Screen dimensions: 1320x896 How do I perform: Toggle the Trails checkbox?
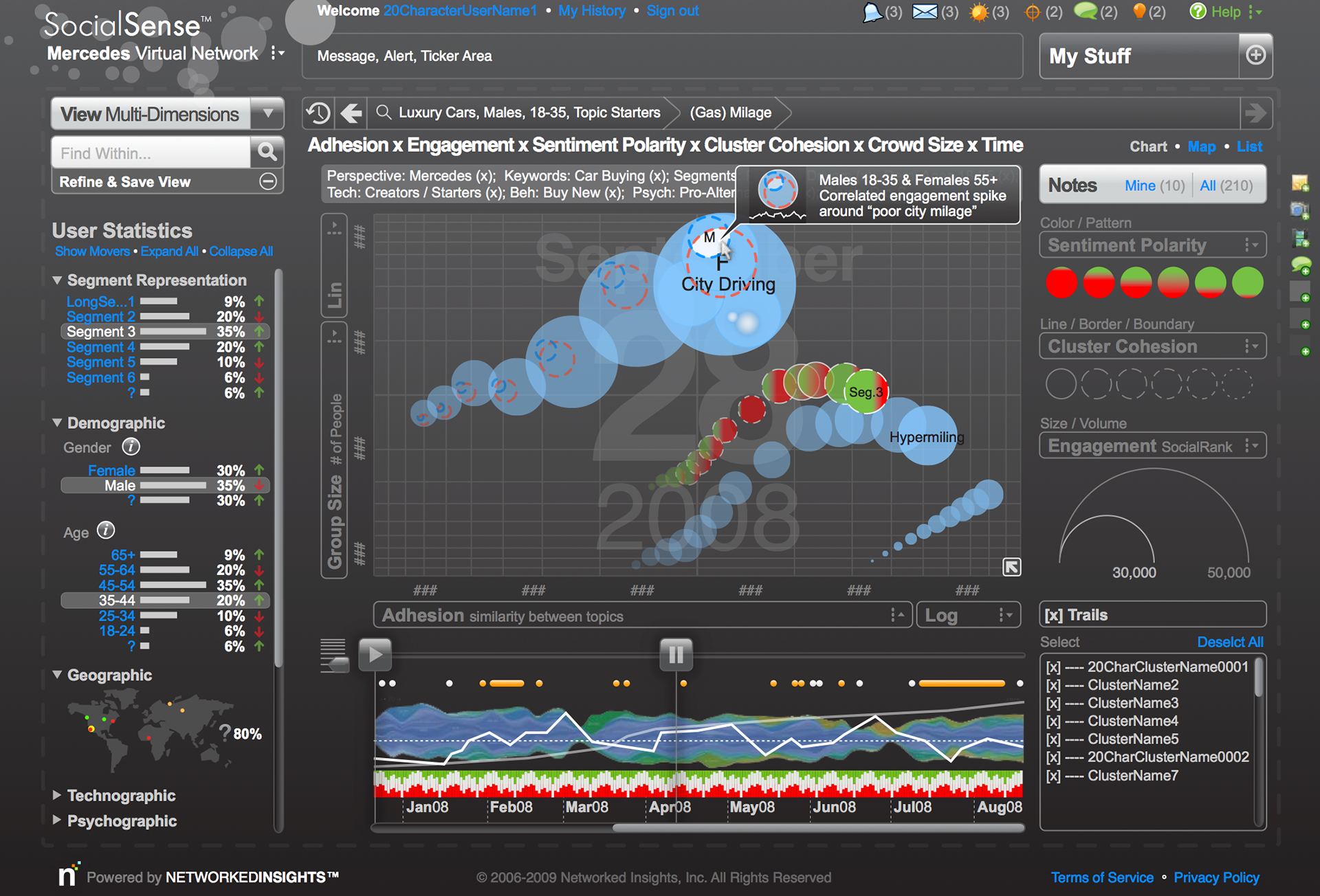[1053, 615]
